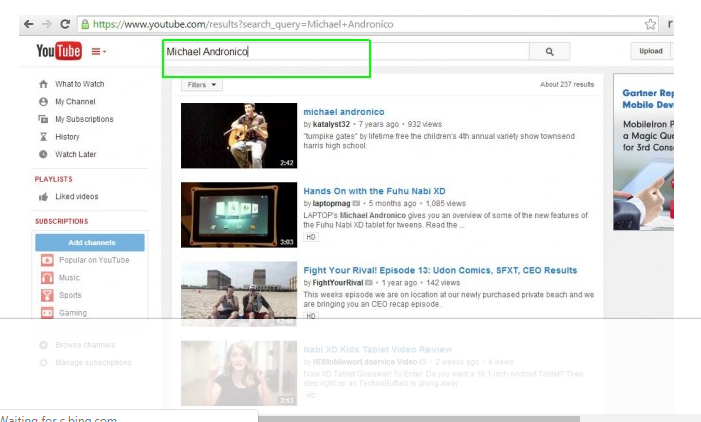Open My Subscriptions

coord(84,119)
